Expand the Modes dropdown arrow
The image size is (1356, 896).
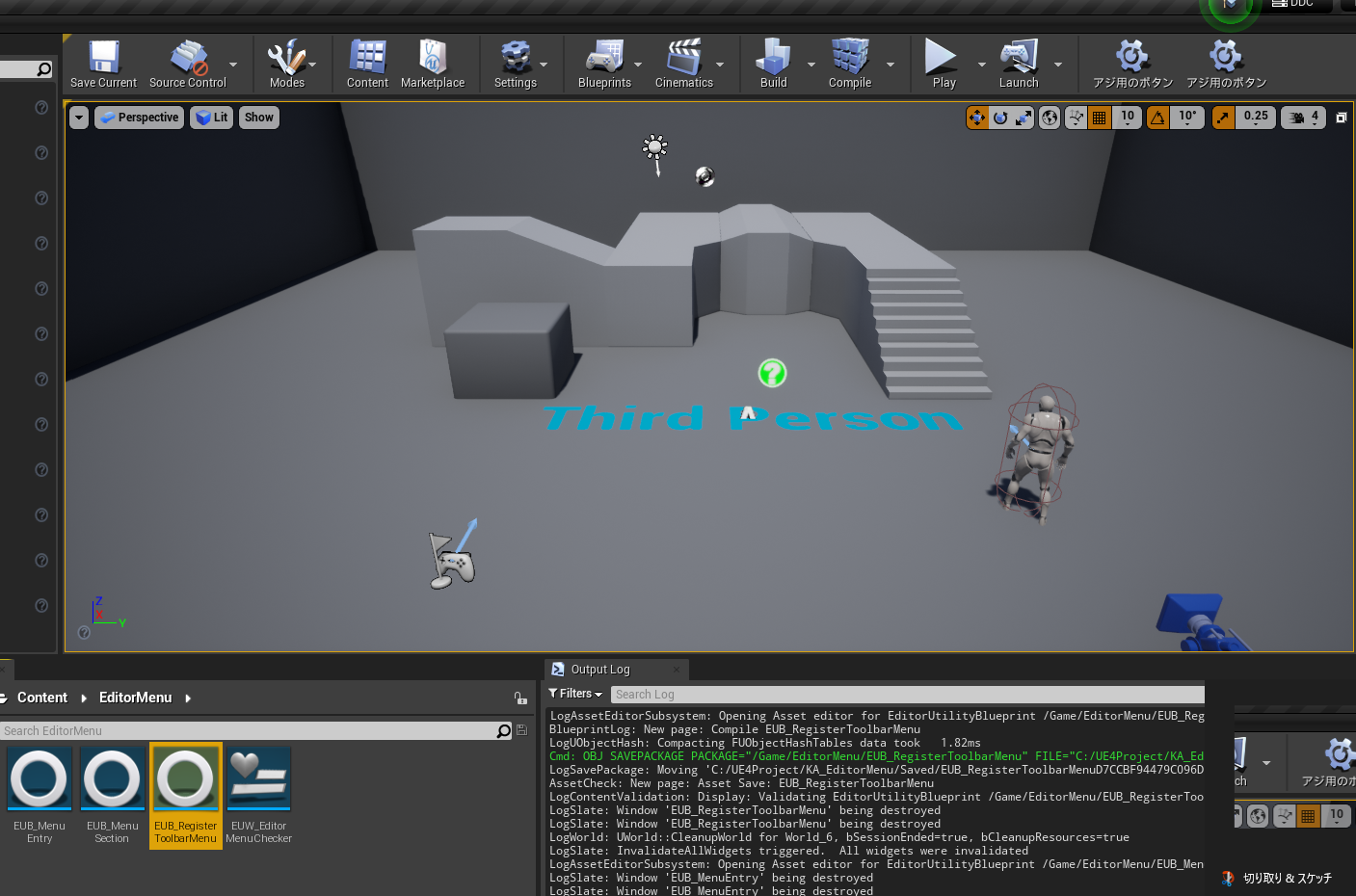click(312, 65)
